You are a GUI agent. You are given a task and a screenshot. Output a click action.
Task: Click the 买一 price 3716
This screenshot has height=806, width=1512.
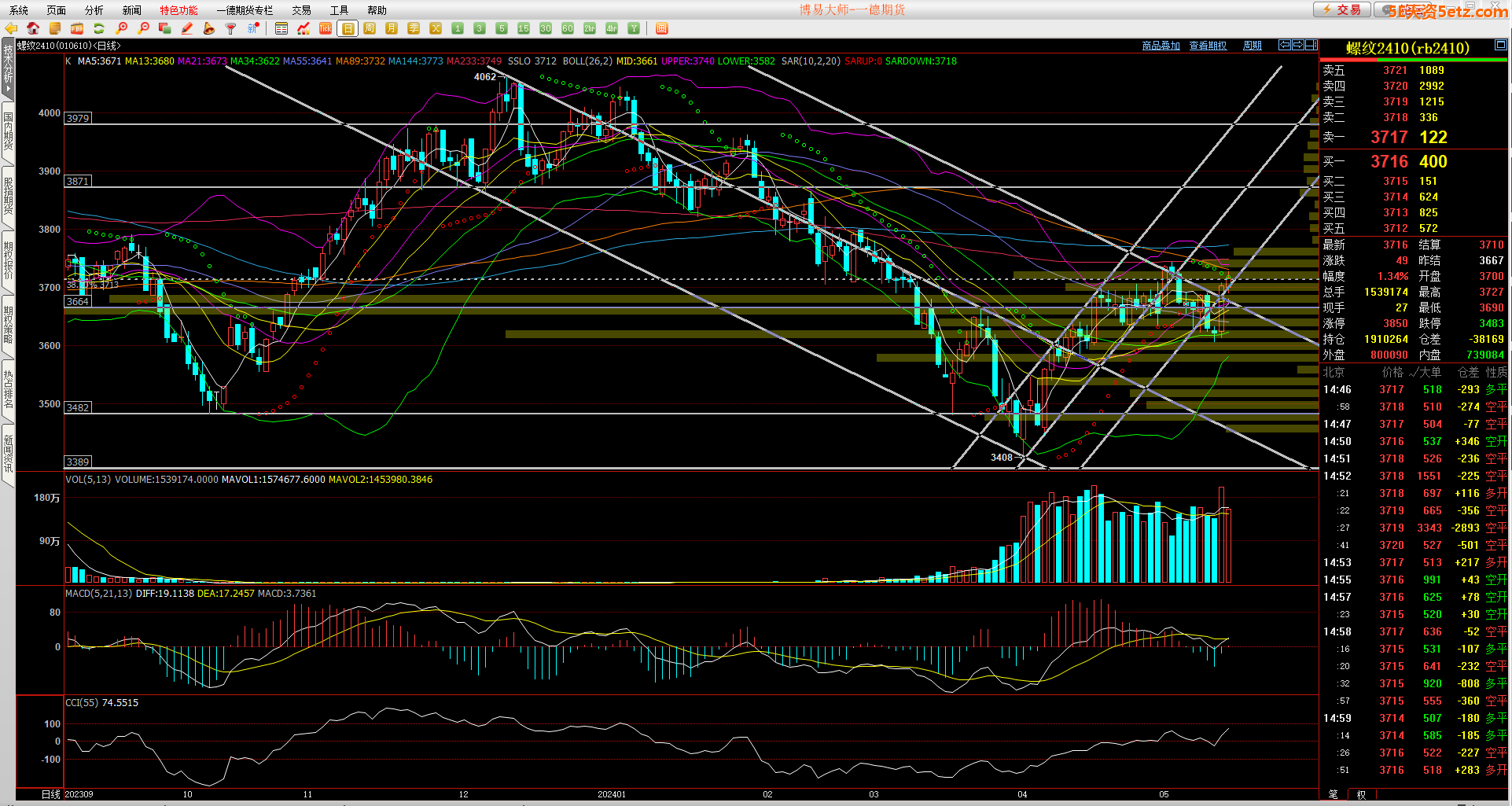click(1389, 161)
